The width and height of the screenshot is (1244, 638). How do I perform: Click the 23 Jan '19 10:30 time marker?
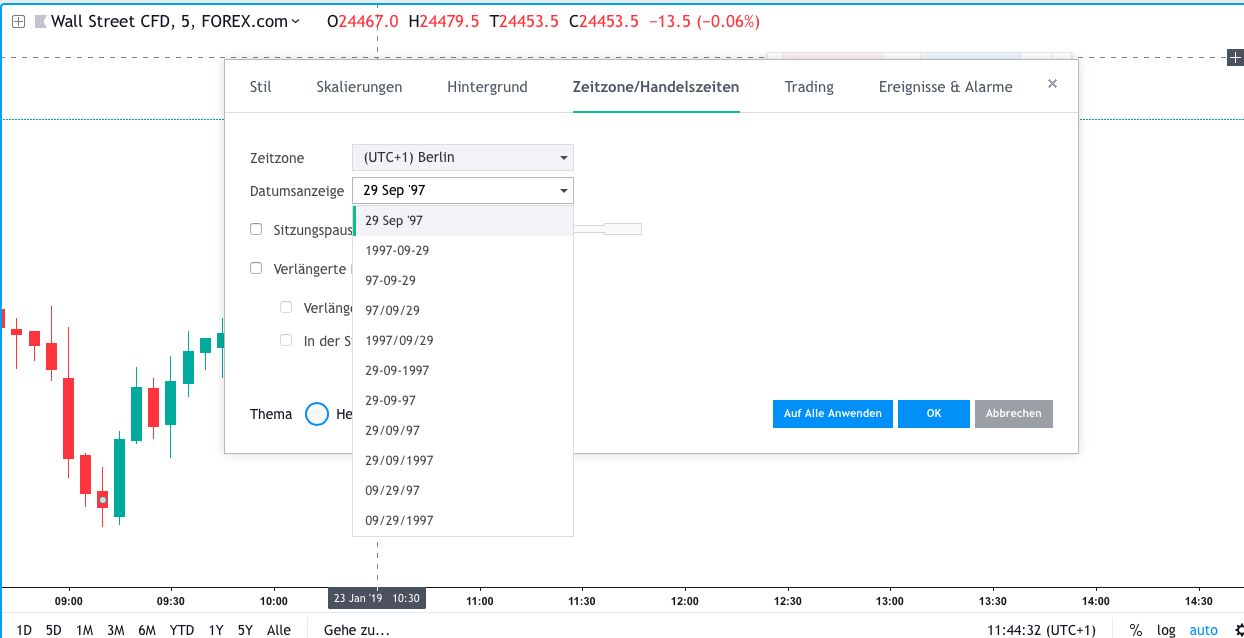click(376, 598)
